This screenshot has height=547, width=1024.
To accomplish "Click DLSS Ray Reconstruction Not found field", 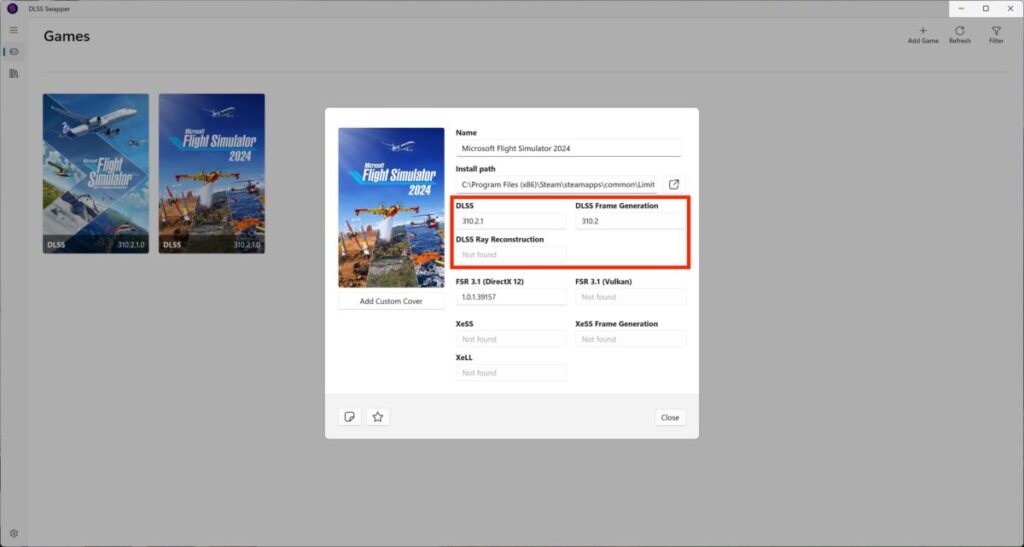I will (x=511, y=255).
